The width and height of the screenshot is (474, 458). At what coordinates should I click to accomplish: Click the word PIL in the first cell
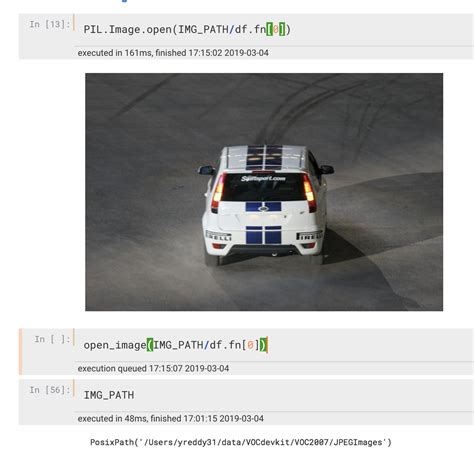[x=93, y=30]
